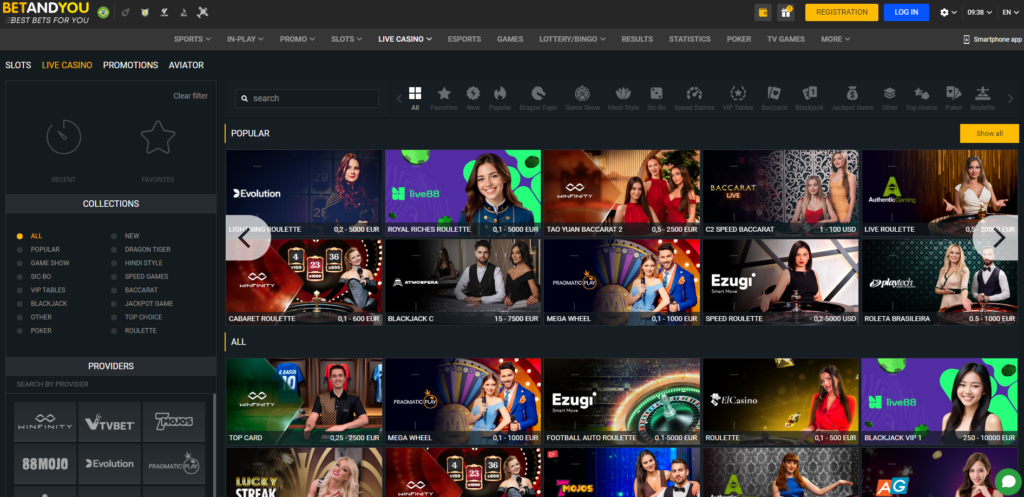The image size is (1024, 497).
Task: Click the Show all button for Popular
Action: tap(989, 133)
